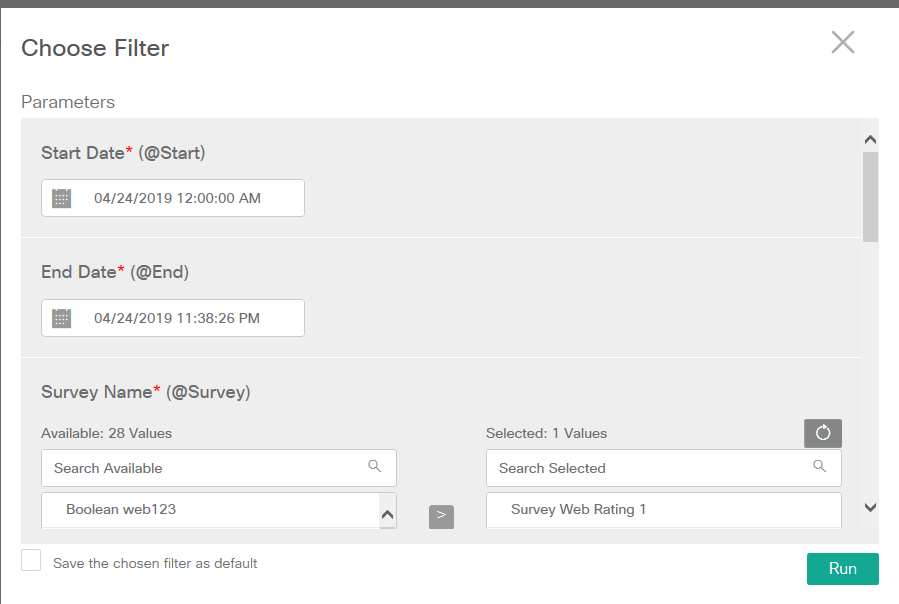Open the Start Date calendar picker
The height and width of the screenshot is (604, 899).
tap(62, 198)
